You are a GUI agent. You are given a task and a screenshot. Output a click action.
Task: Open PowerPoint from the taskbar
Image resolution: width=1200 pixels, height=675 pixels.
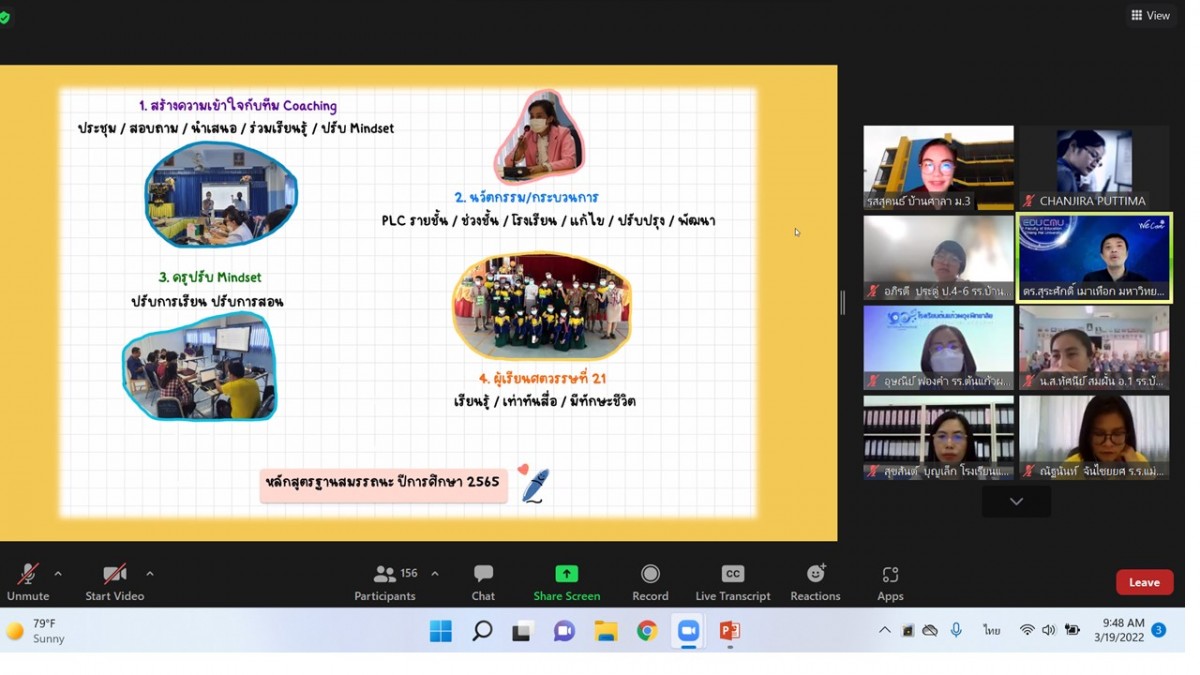730,631
